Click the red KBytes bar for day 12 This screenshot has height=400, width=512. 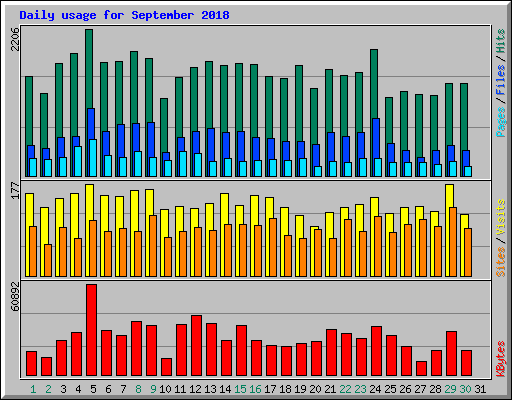tap(196, 346)
